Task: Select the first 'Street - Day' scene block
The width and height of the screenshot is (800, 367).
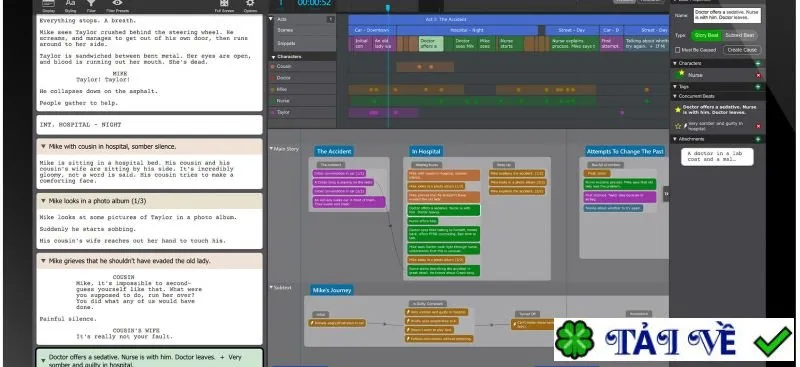Action: pos(572,30)
